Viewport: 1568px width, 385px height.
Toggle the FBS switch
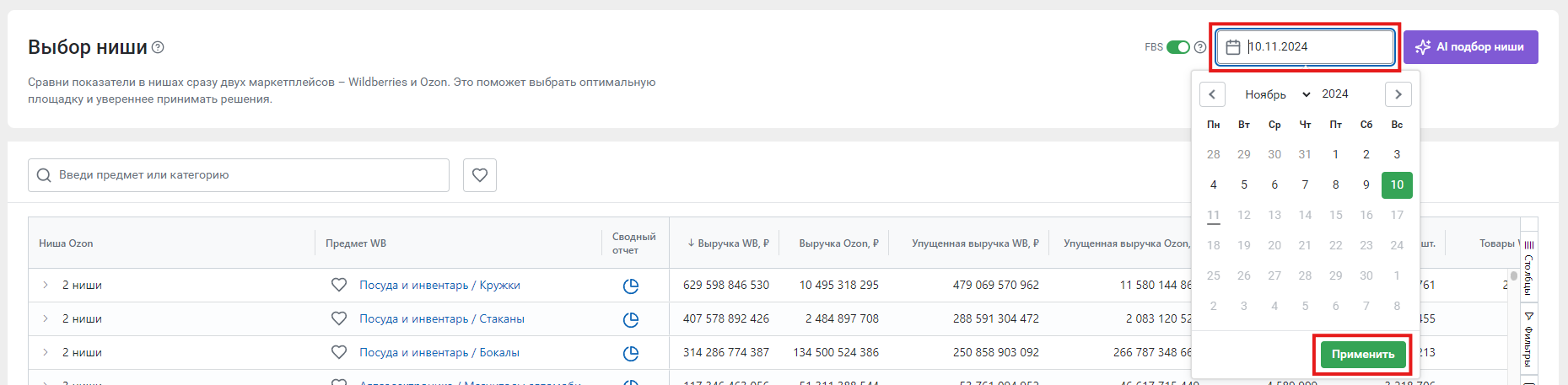(1177, 47)
